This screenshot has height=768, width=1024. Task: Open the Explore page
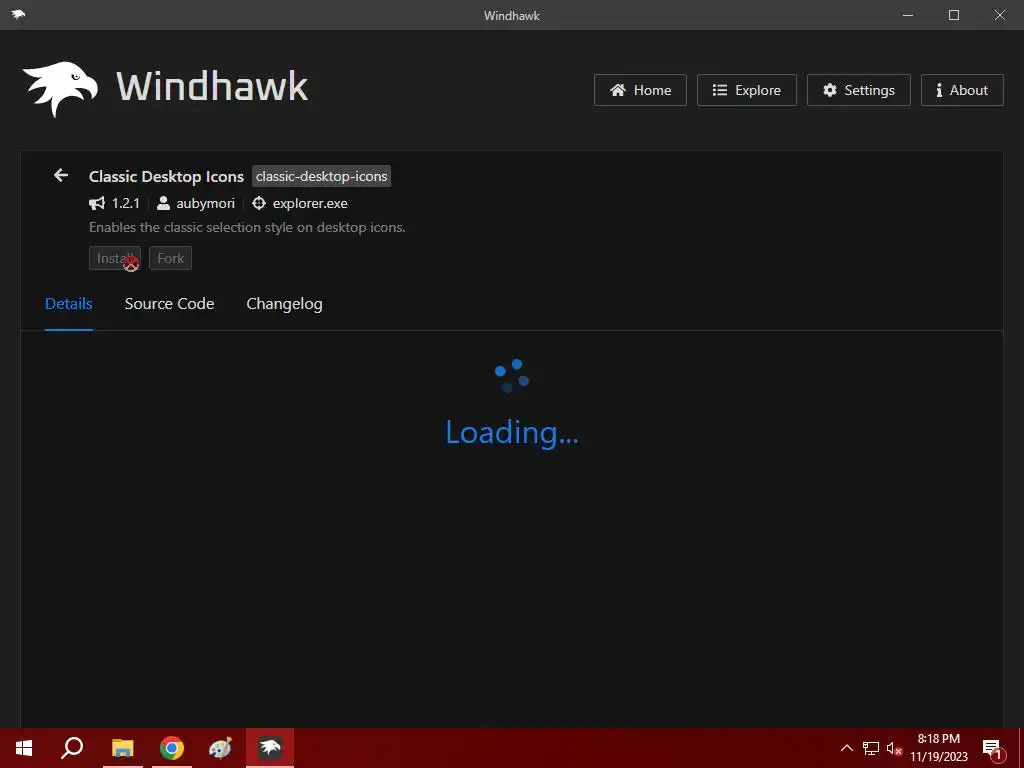pyautogui.click(x=746, y=90)
